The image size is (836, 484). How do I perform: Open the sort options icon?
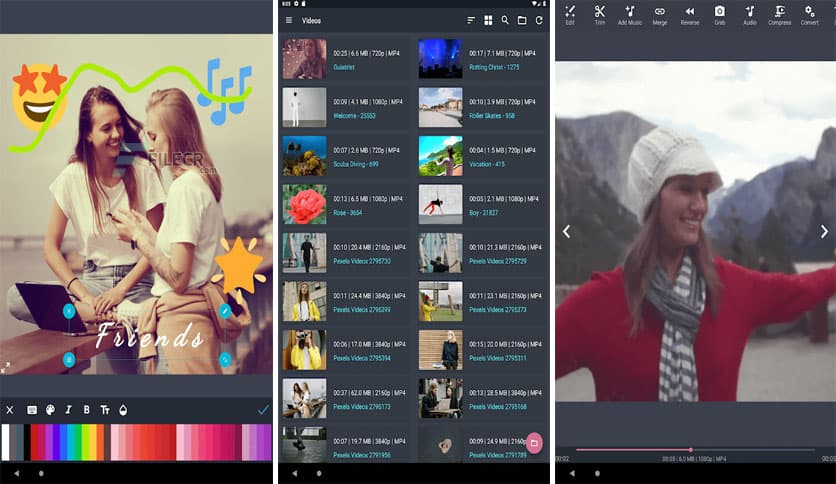coord(471,20)
